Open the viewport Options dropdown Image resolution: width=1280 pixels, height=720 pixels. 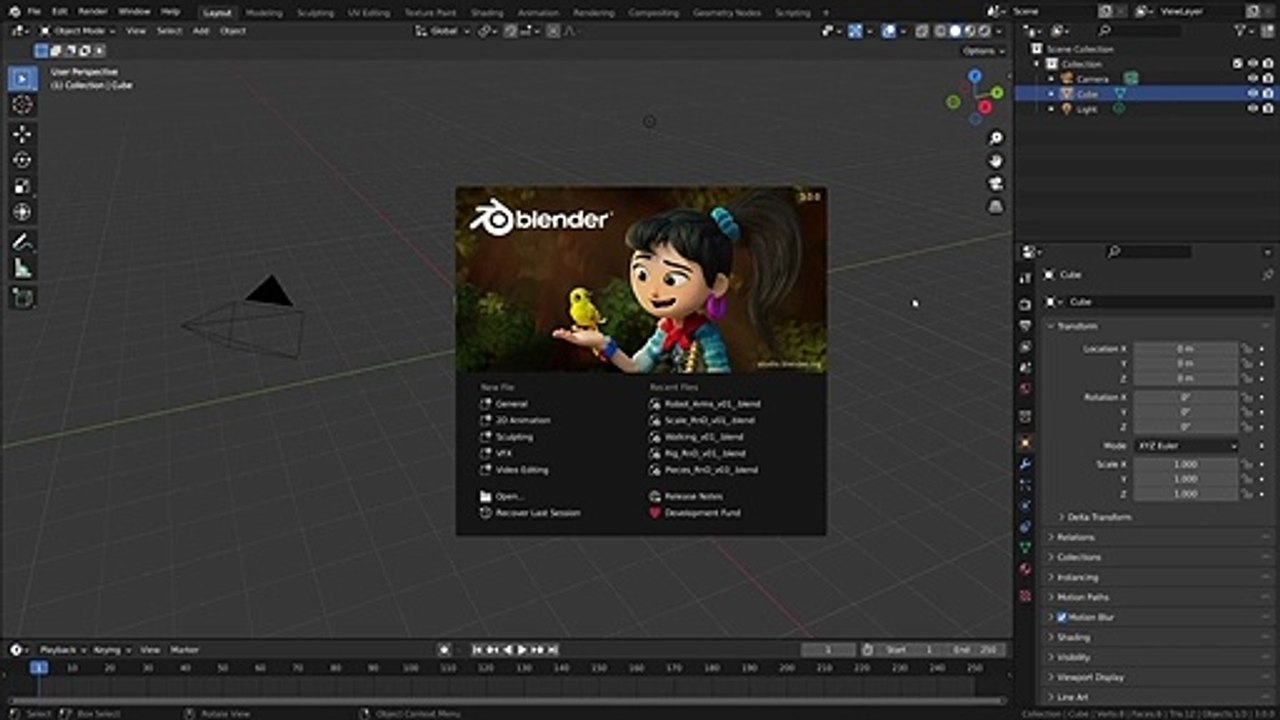[983, 51]
